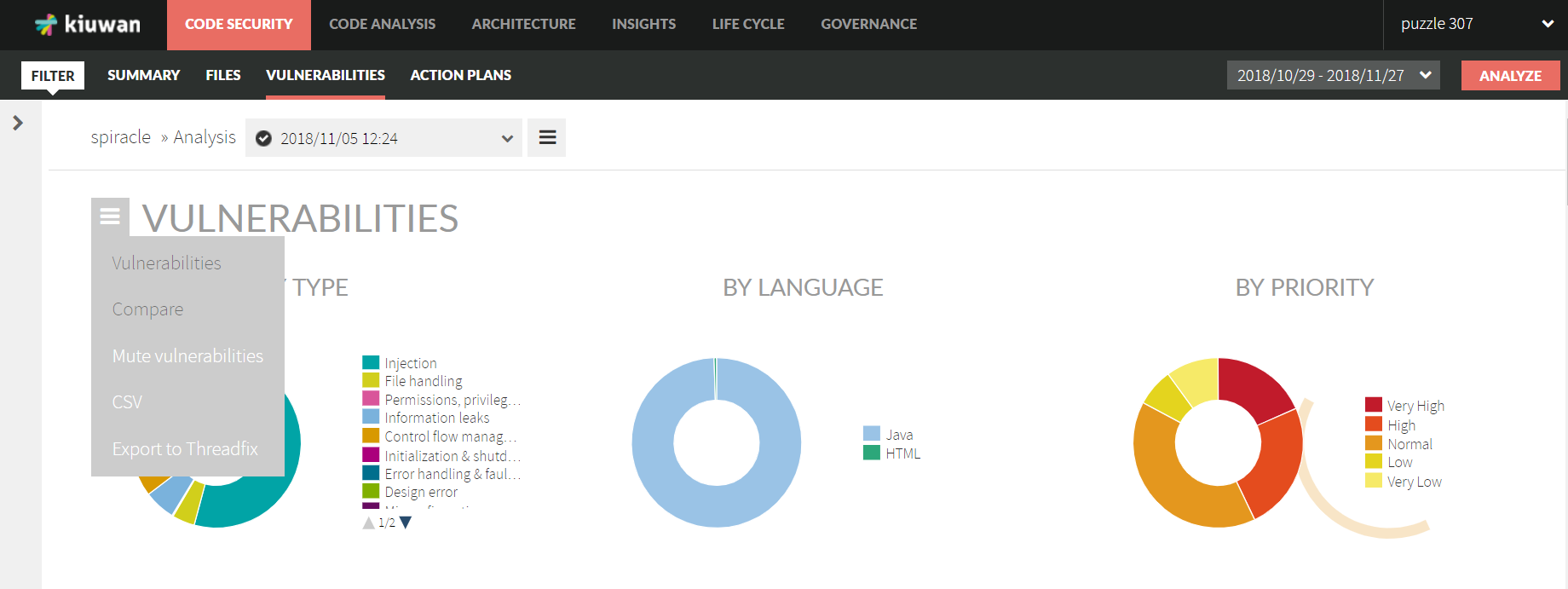Go to next legend page arrow
Image resolution: width=1568 pixels, height=589 pixels.
tap(406, 523)
